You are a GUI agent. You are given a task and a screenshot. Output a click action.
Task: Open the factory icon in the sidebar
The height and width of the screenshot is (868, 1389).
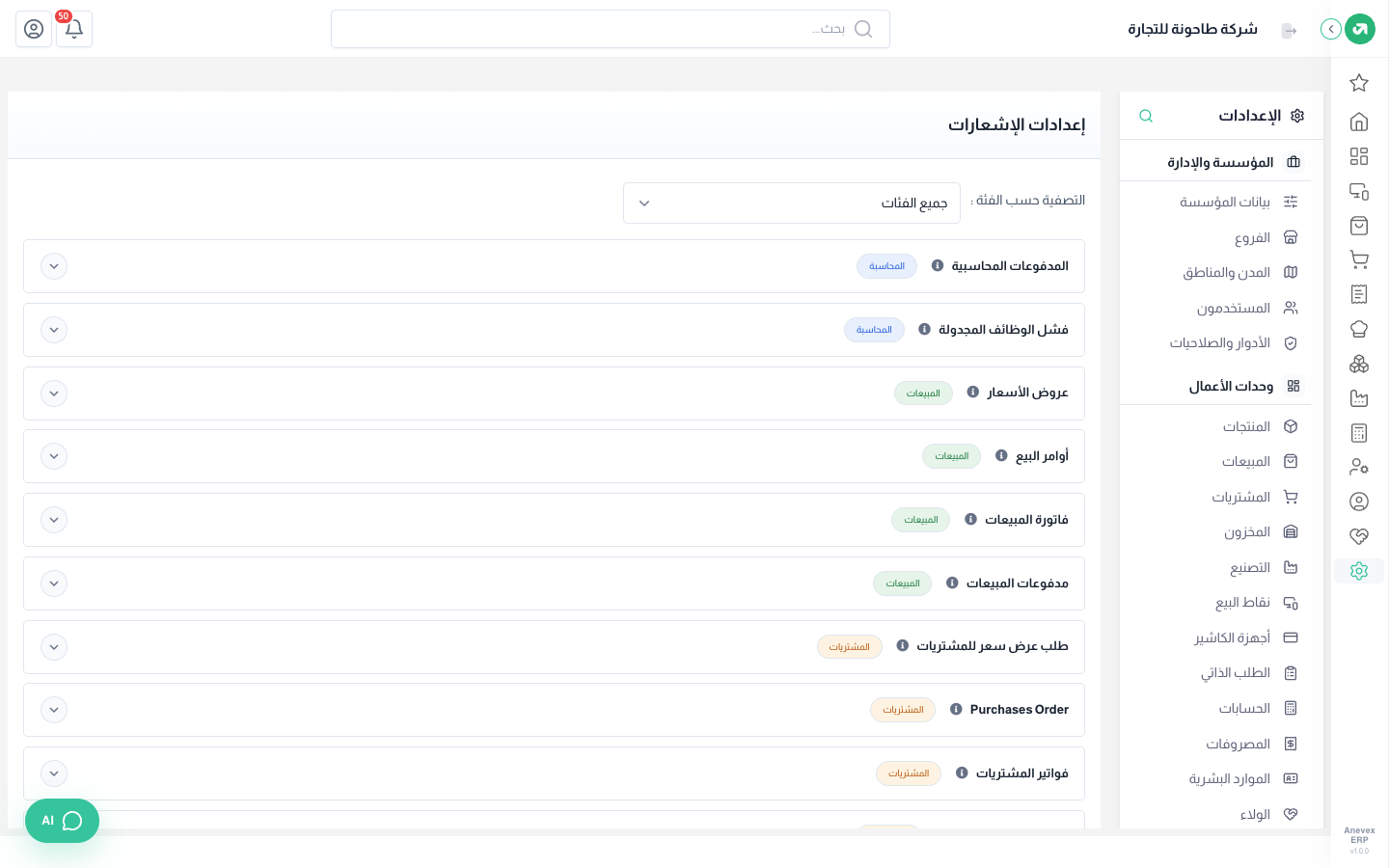click(x=1359, y=398)
